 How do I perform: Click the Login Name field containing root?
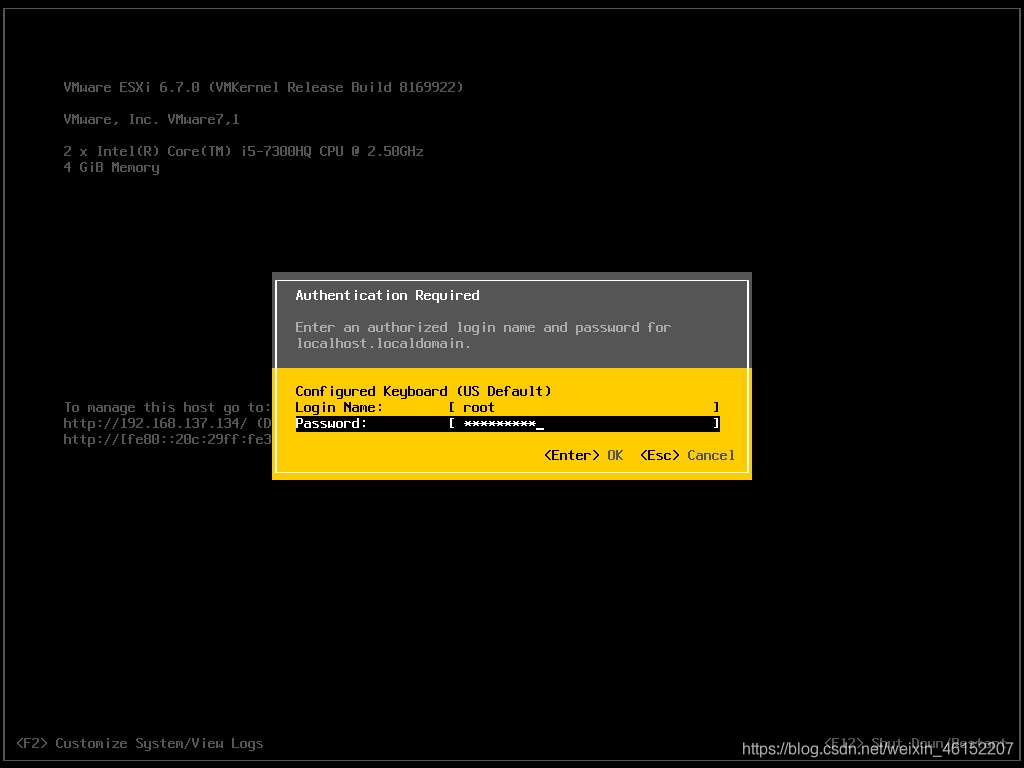pyautogui.click(x=590, y=407)
